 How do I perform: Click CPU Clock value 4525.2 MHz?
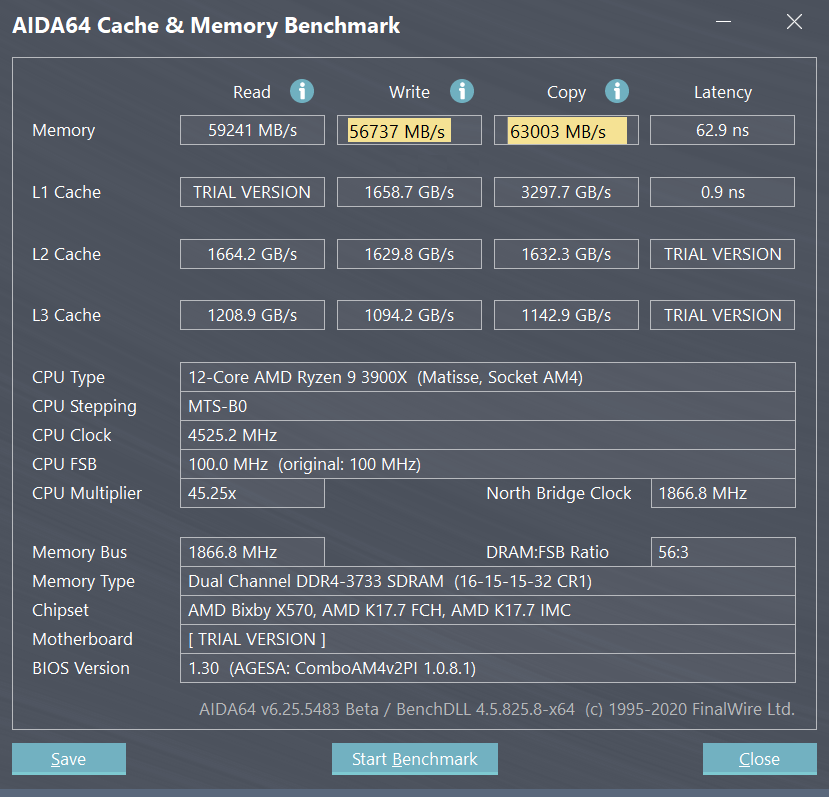pos(488,435)
